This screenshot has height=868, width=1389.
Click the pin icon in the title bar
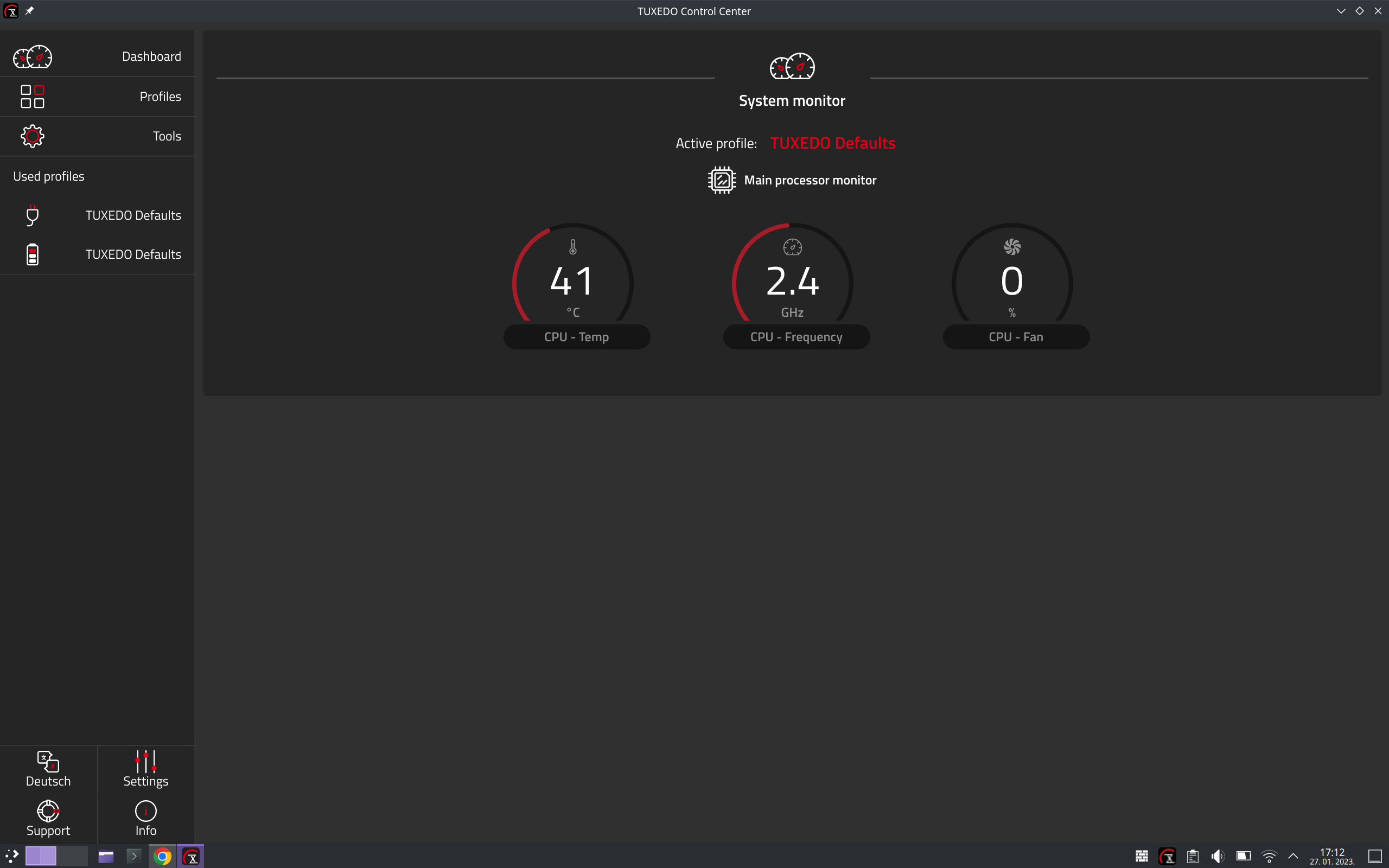coord(30,10)
